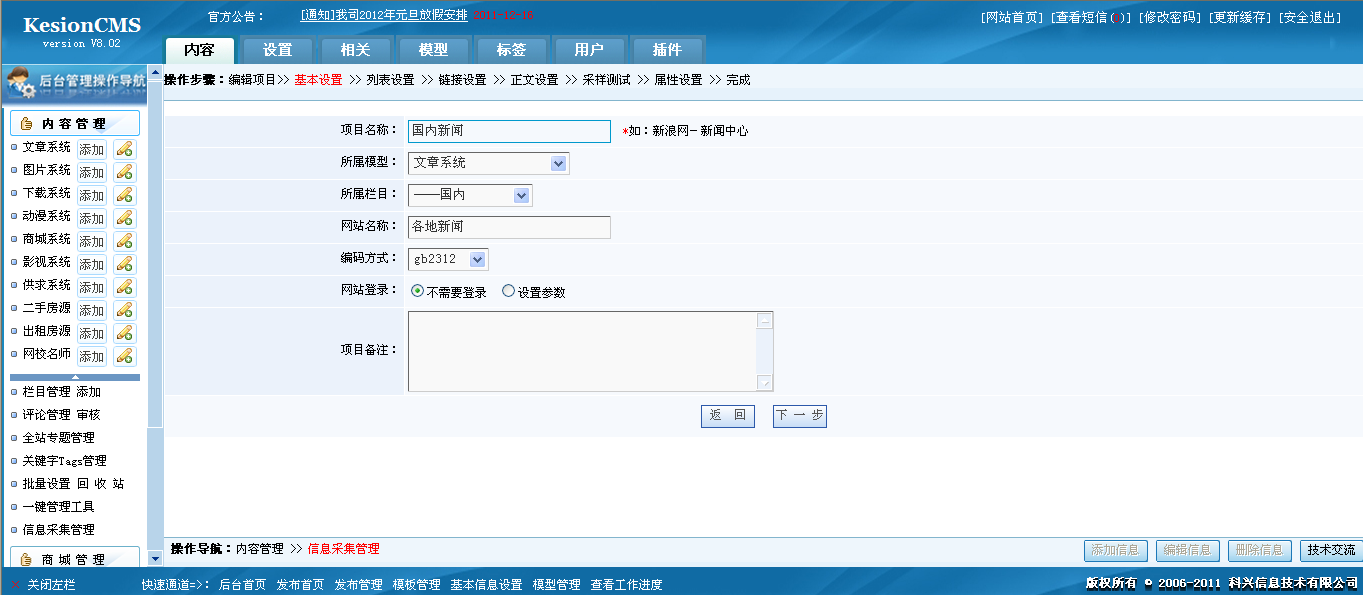
Task: Click the 技术交流 button
Action: coord(1331,550)
